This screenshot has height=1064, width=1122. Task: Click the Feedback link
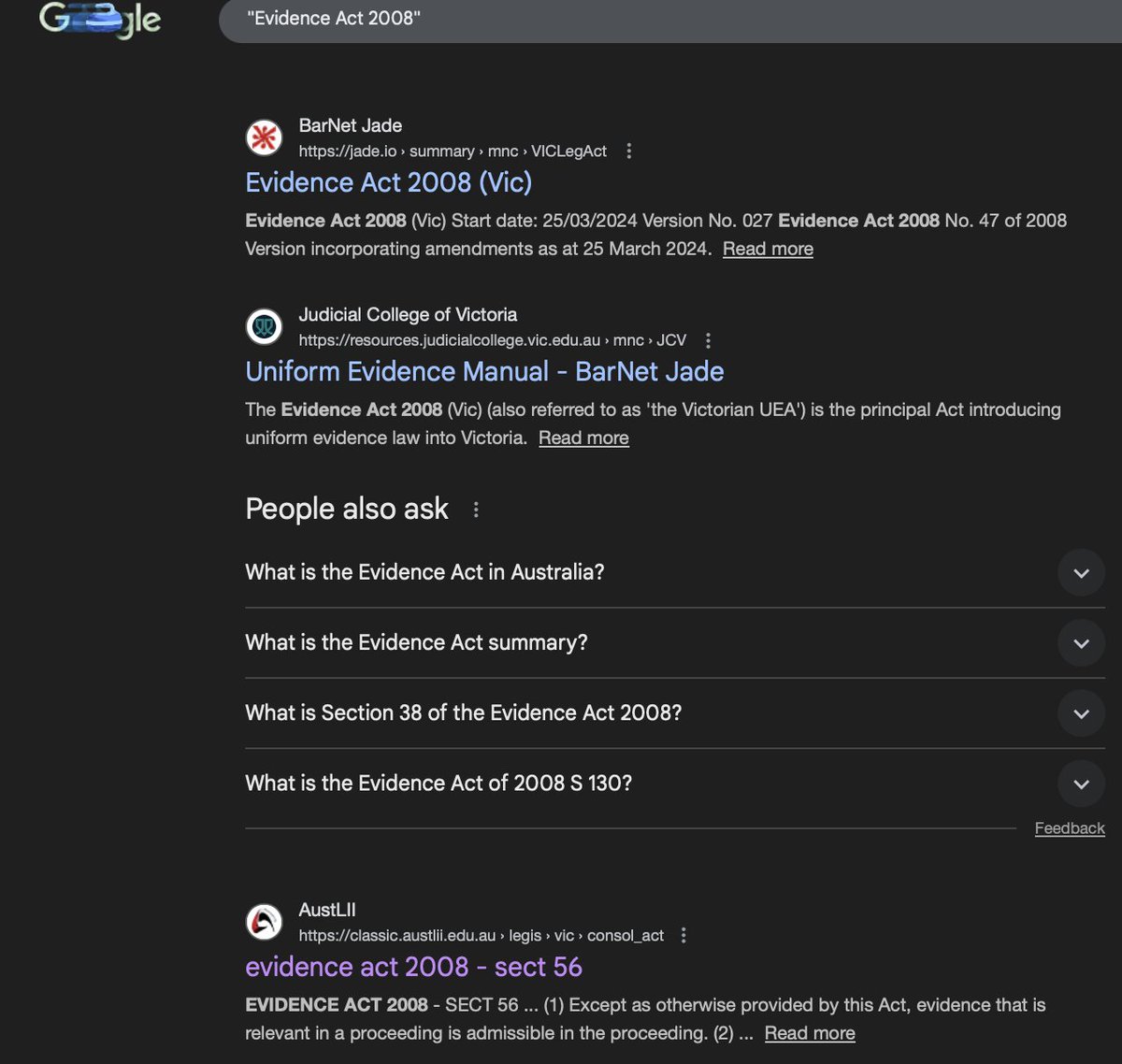(x=1070, y=828)
